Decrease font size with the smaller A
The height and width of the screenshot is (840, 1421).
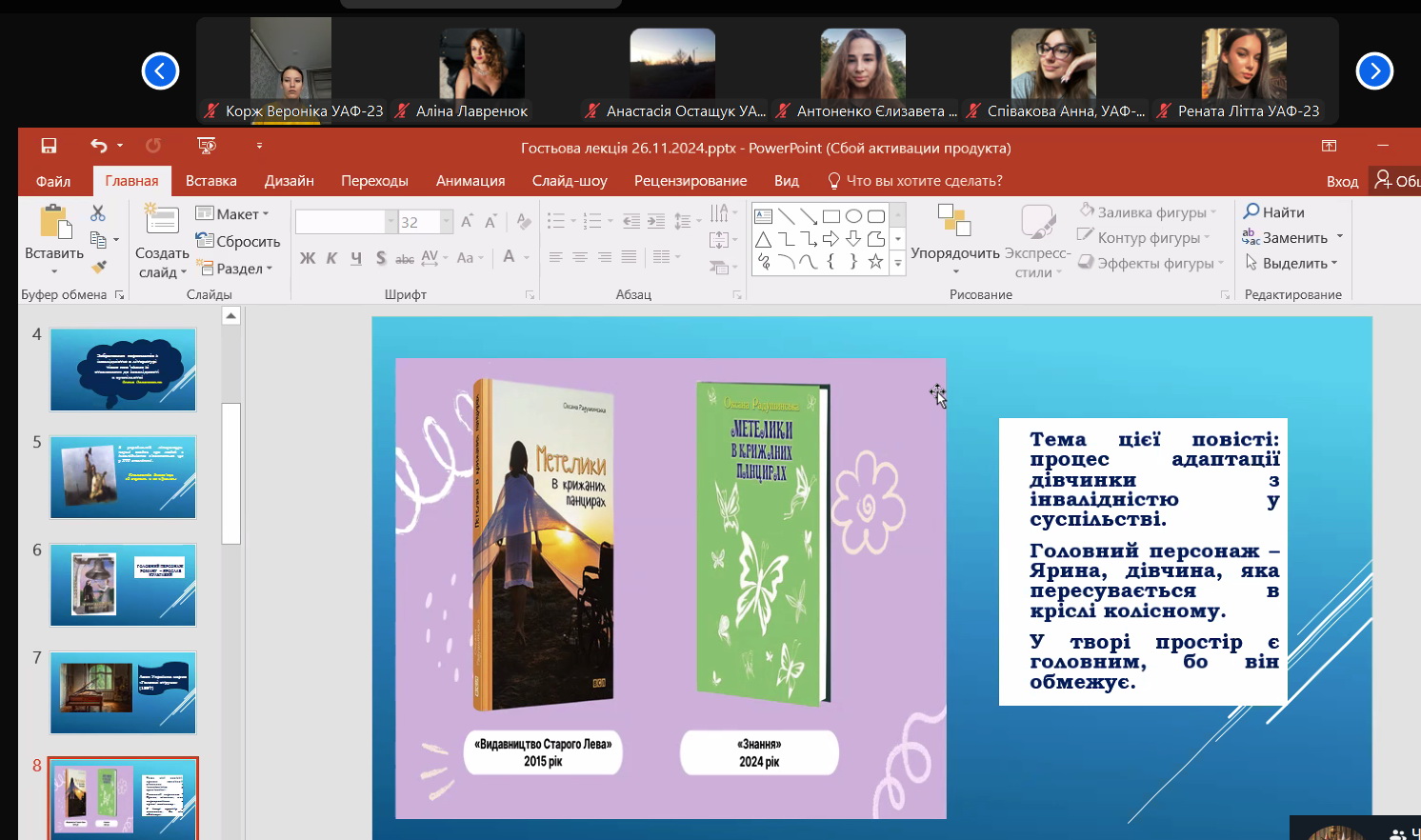pos(490,222)
